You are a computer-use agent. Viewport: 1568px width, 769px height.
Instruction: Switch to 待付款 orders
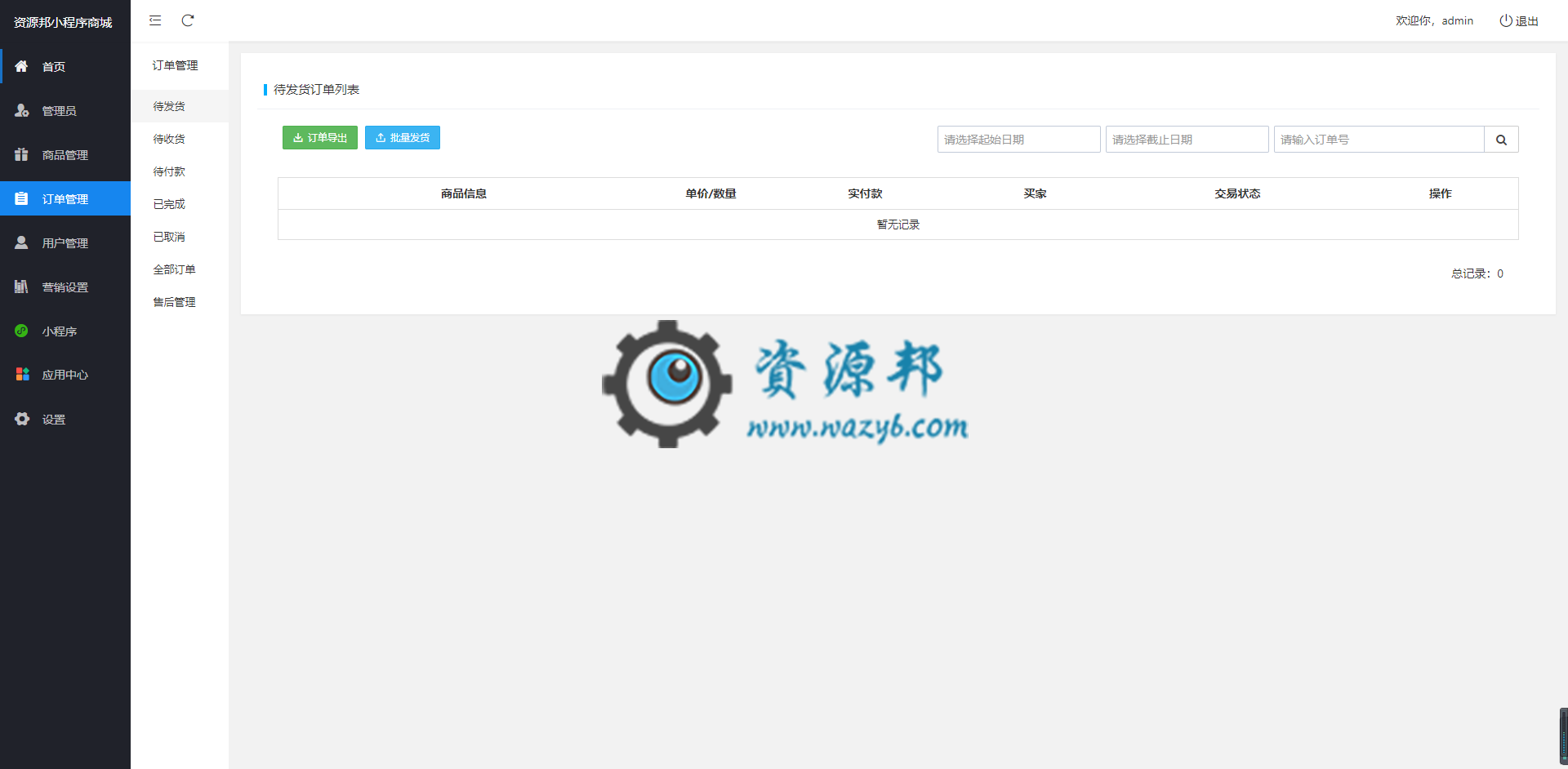(180, 171)
